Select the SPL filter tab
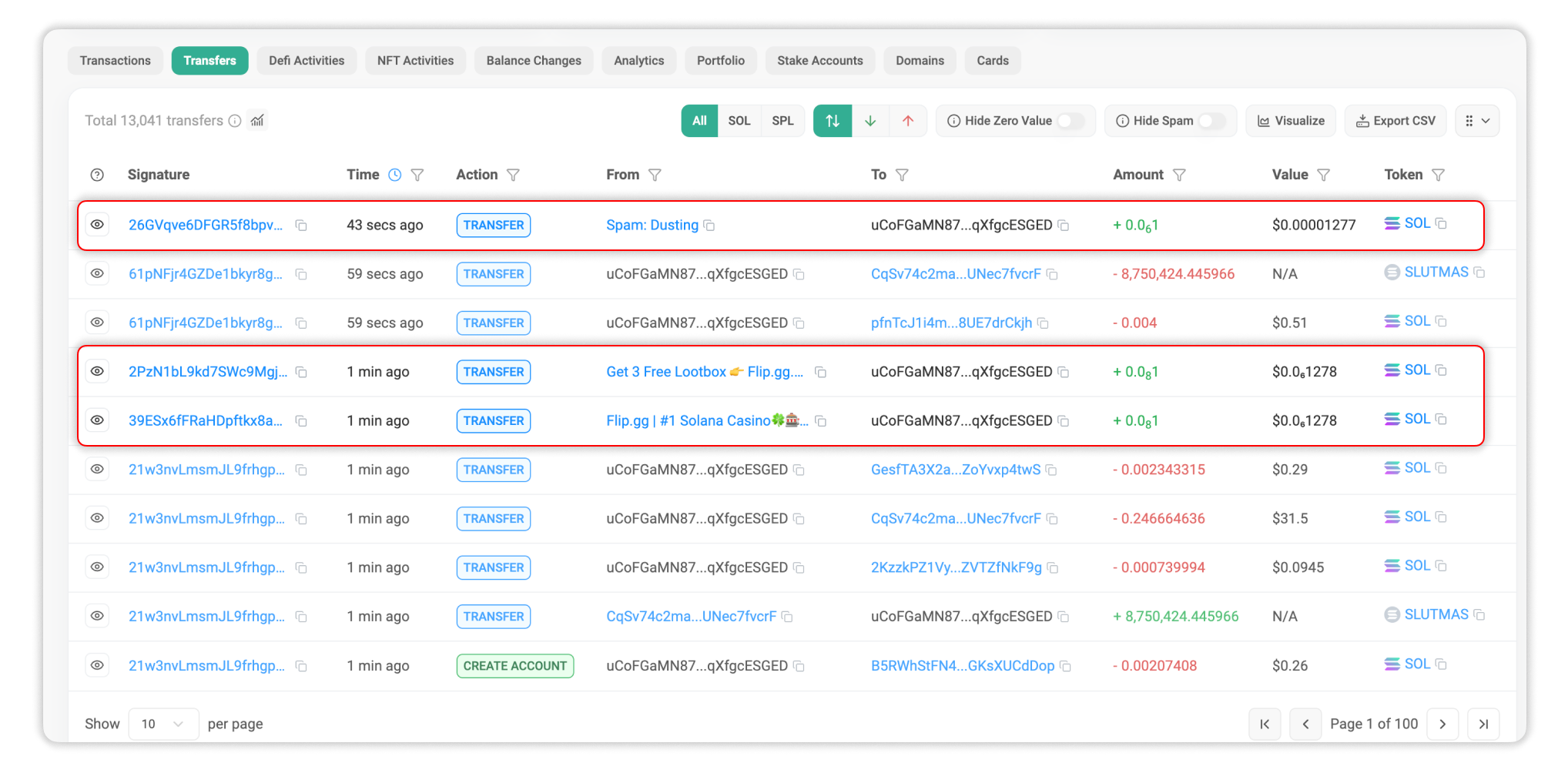 [x=782, y=121]
